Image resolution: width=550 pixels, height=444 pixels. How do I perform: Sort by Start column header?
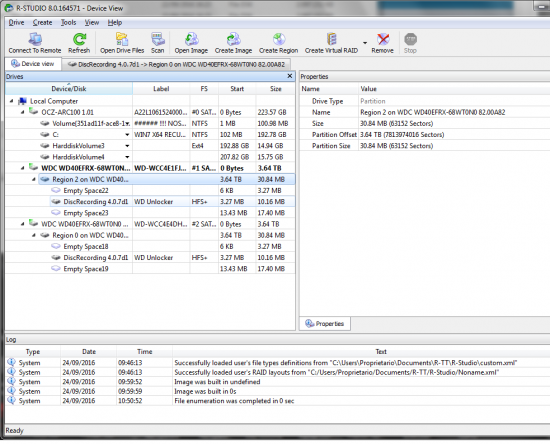[237, 89]
